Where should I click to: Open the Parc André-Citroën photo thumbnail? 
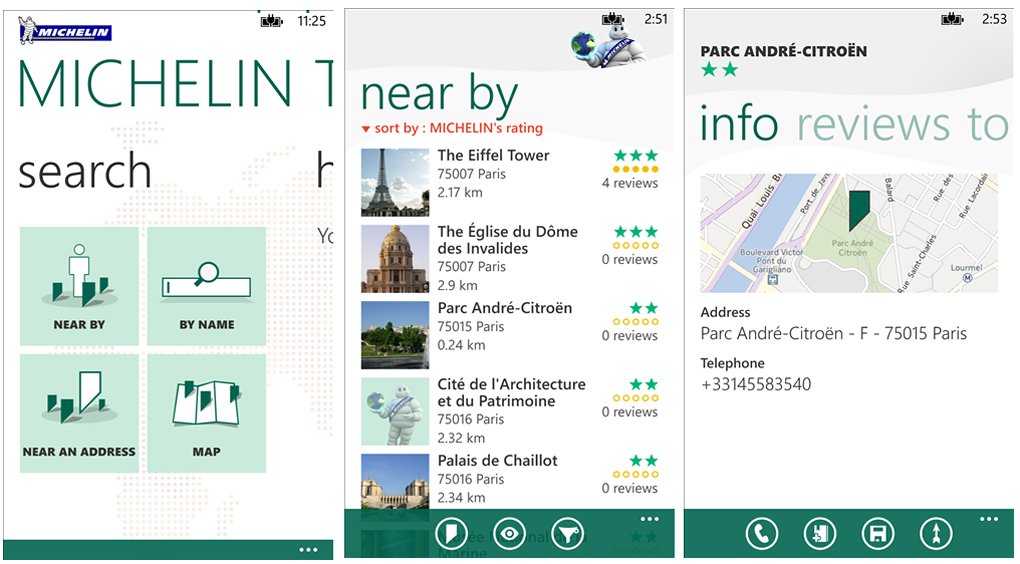point(395,335)
